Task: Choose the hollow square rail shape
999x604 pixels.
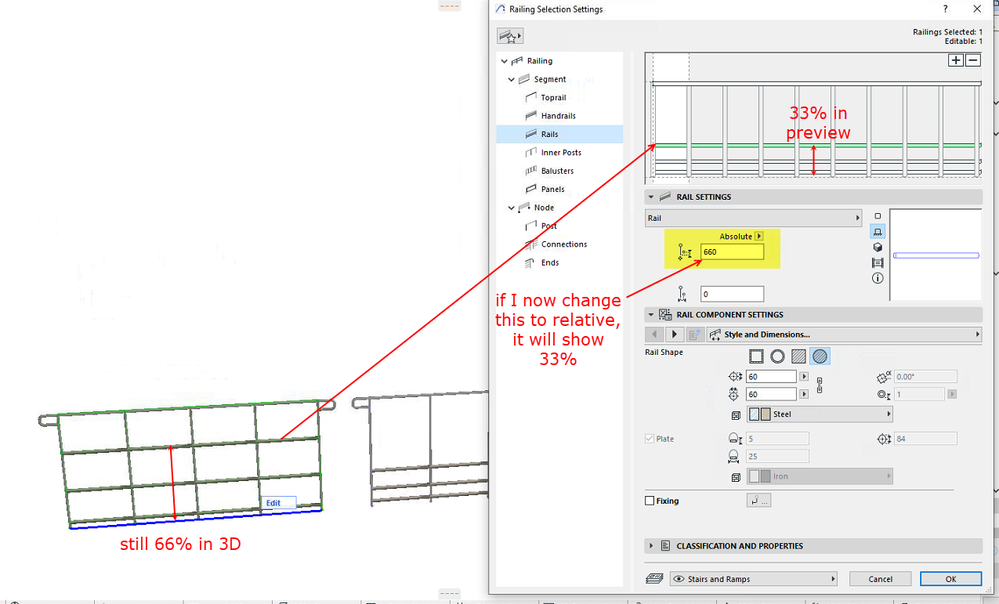Action: (756, 356)
